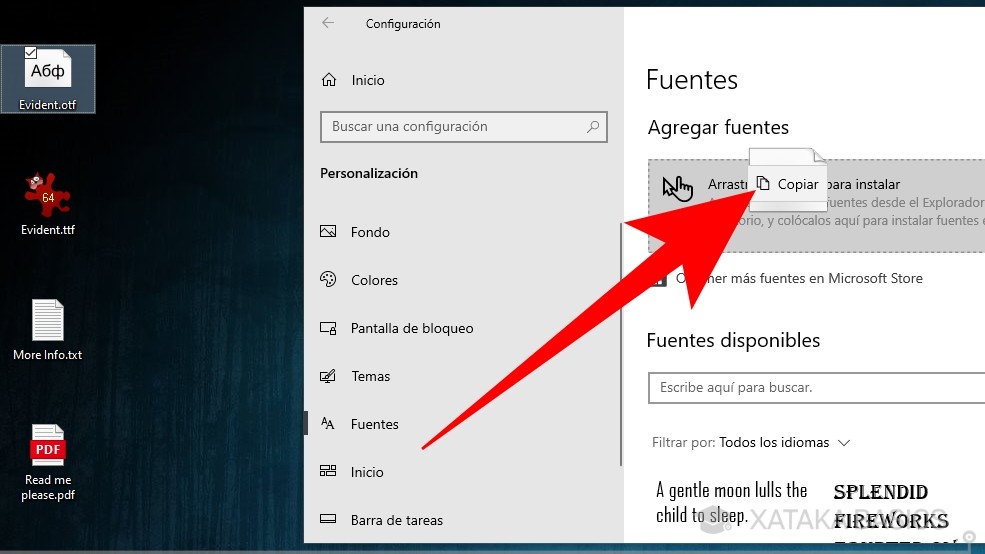Click the Fondo picture icon

click(x=328, y=231)
